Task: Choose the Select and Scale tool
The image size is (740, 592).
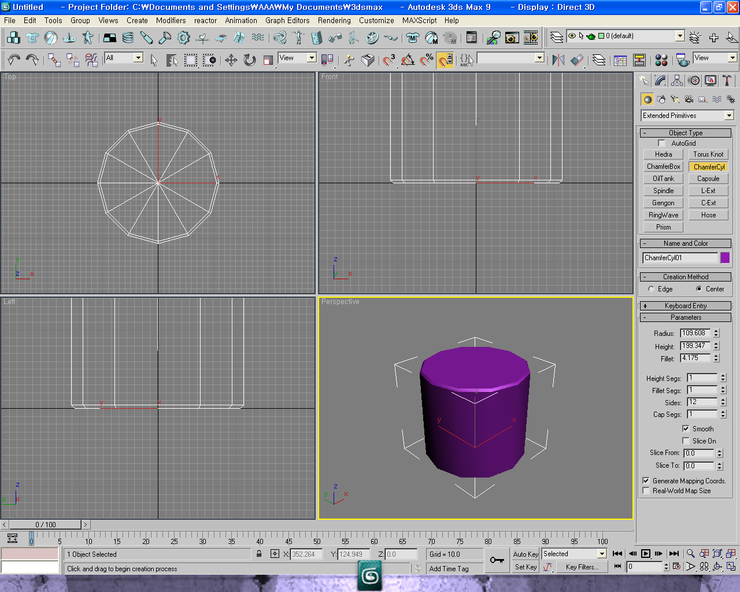Action: (x=268, y=60)
